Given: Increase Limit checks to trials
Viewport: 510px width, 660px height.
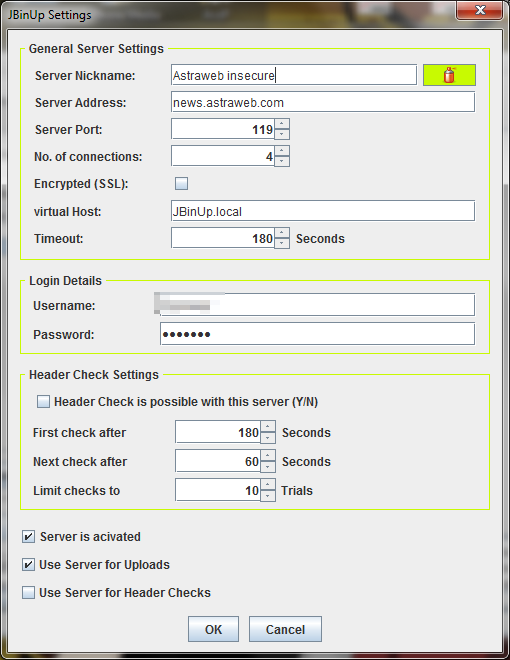Looking at the screenshot, I should (268, 485).
